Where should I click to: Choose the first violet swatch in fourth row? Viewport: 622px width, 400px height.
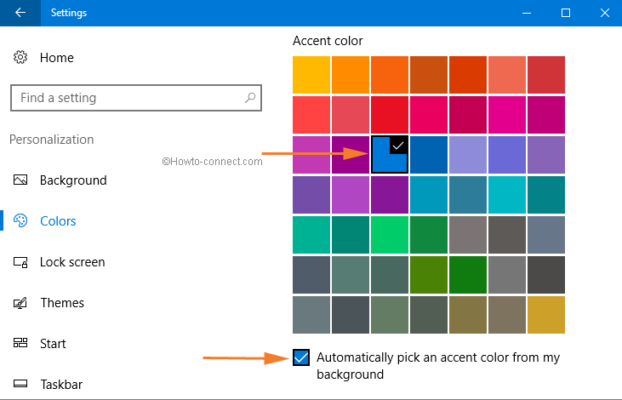(311, 194)
